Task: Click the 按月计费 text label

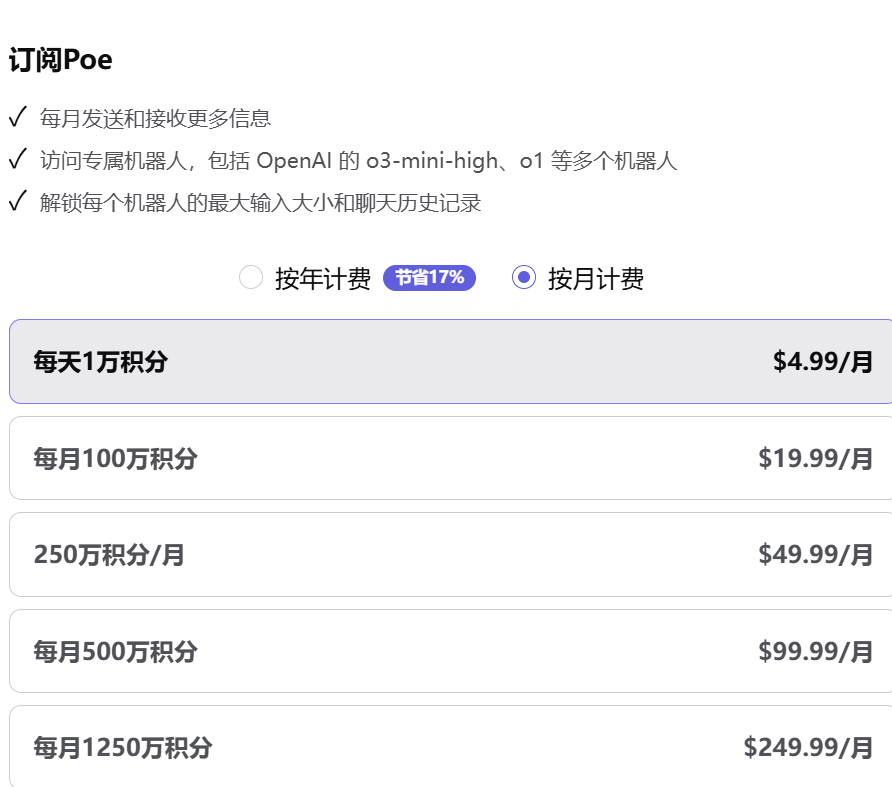Action: coord(595,279)
